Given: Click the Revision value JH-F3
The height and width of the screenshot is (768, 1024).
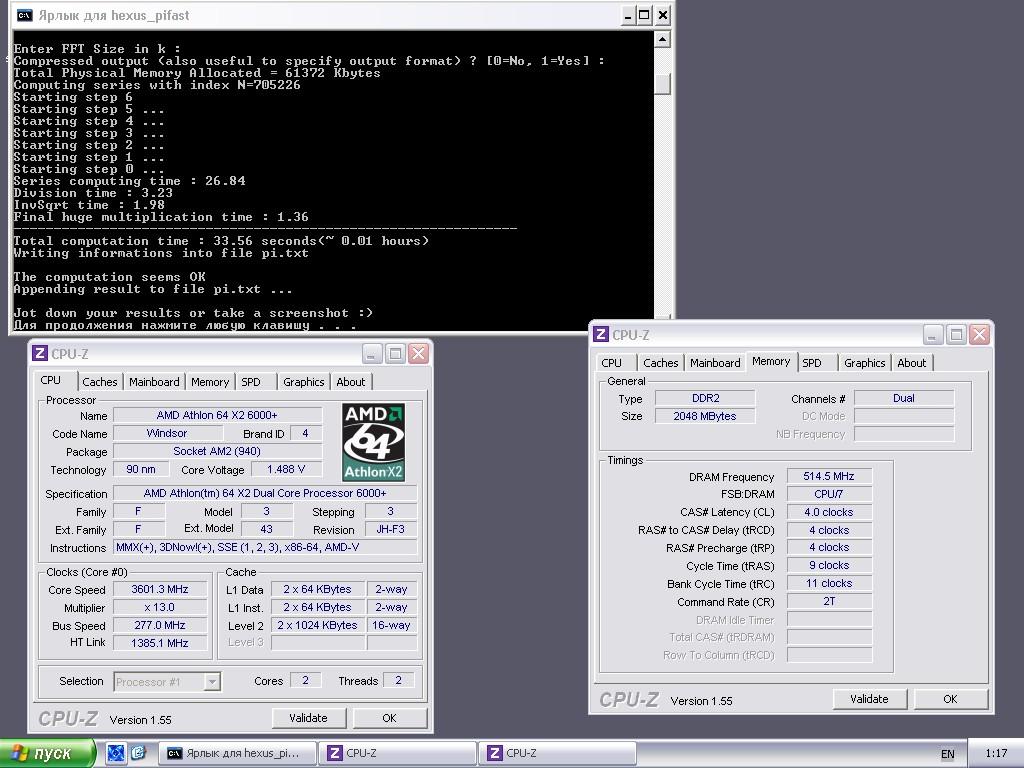Looking at the screenshot, I should 391,530.
